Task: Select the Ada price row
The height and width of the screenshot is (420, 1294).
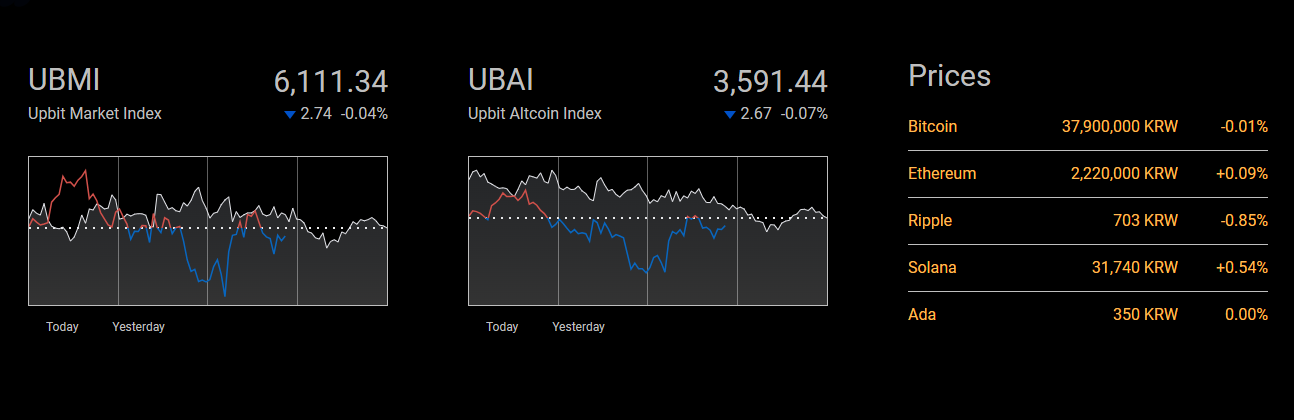Action: [x=1088, y=315]
